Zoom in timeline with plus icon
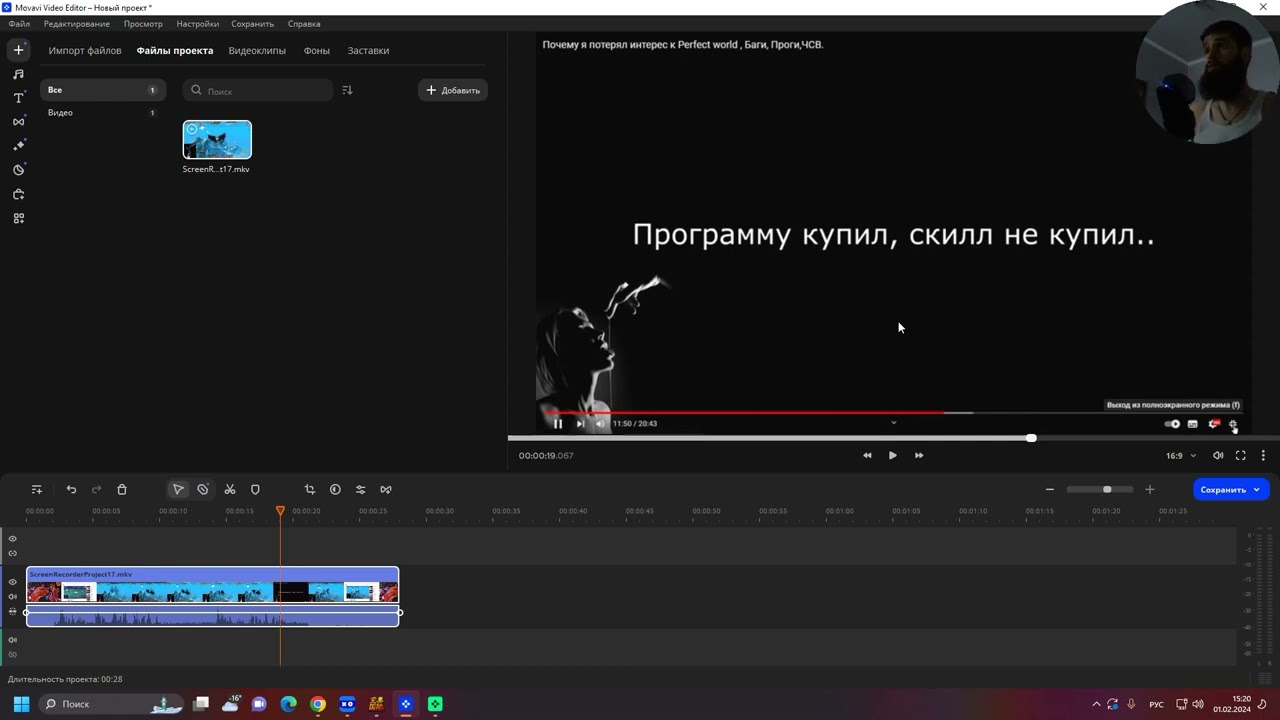Image resolution: width=1280 pixels, height=720 pixels. click(x=1149, y=489)
